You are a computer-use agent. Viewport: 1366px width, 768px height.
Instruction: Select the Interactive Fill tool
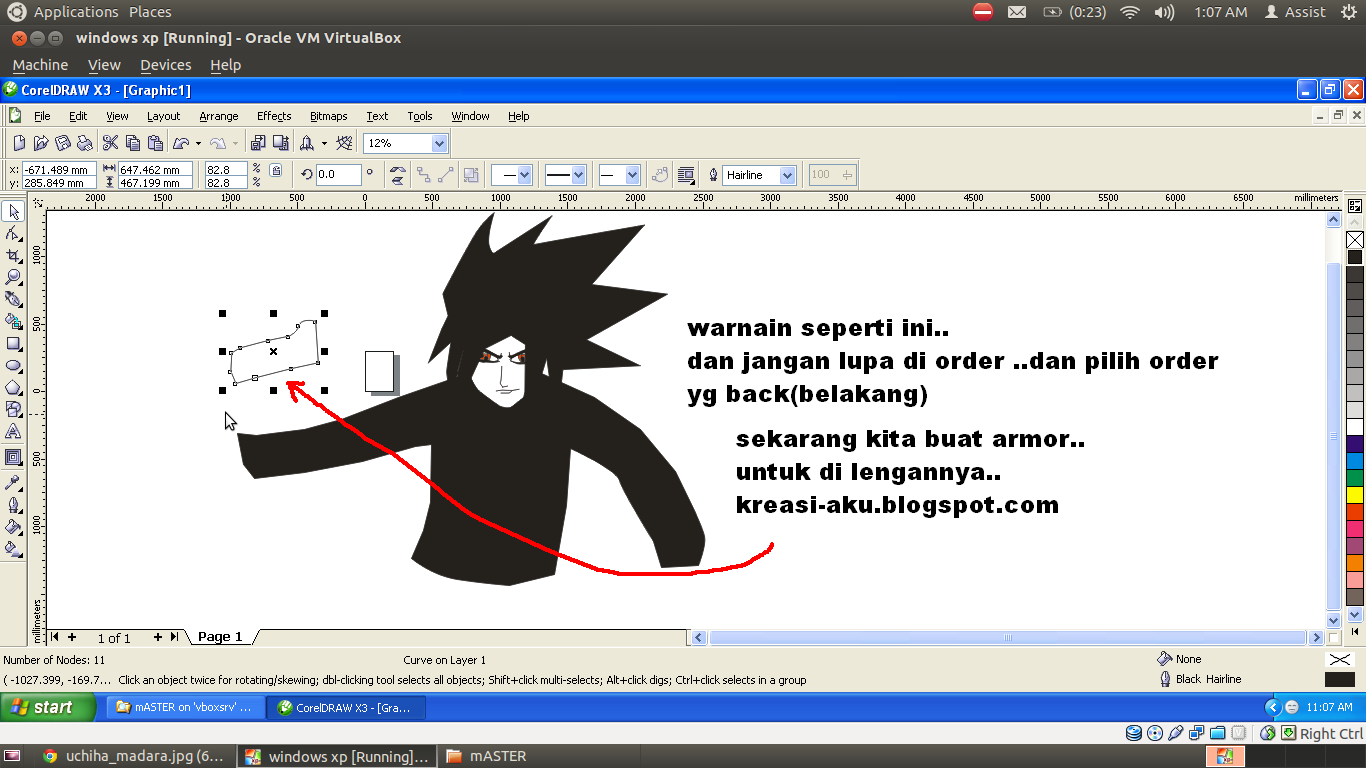pos(13,548)
